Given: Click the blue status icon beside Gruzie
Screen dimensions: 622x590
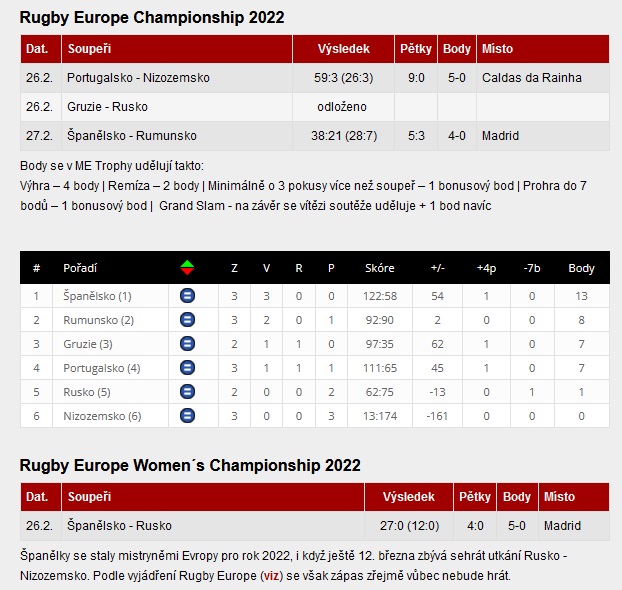Looking at the screenshot, I should (187, 344).
